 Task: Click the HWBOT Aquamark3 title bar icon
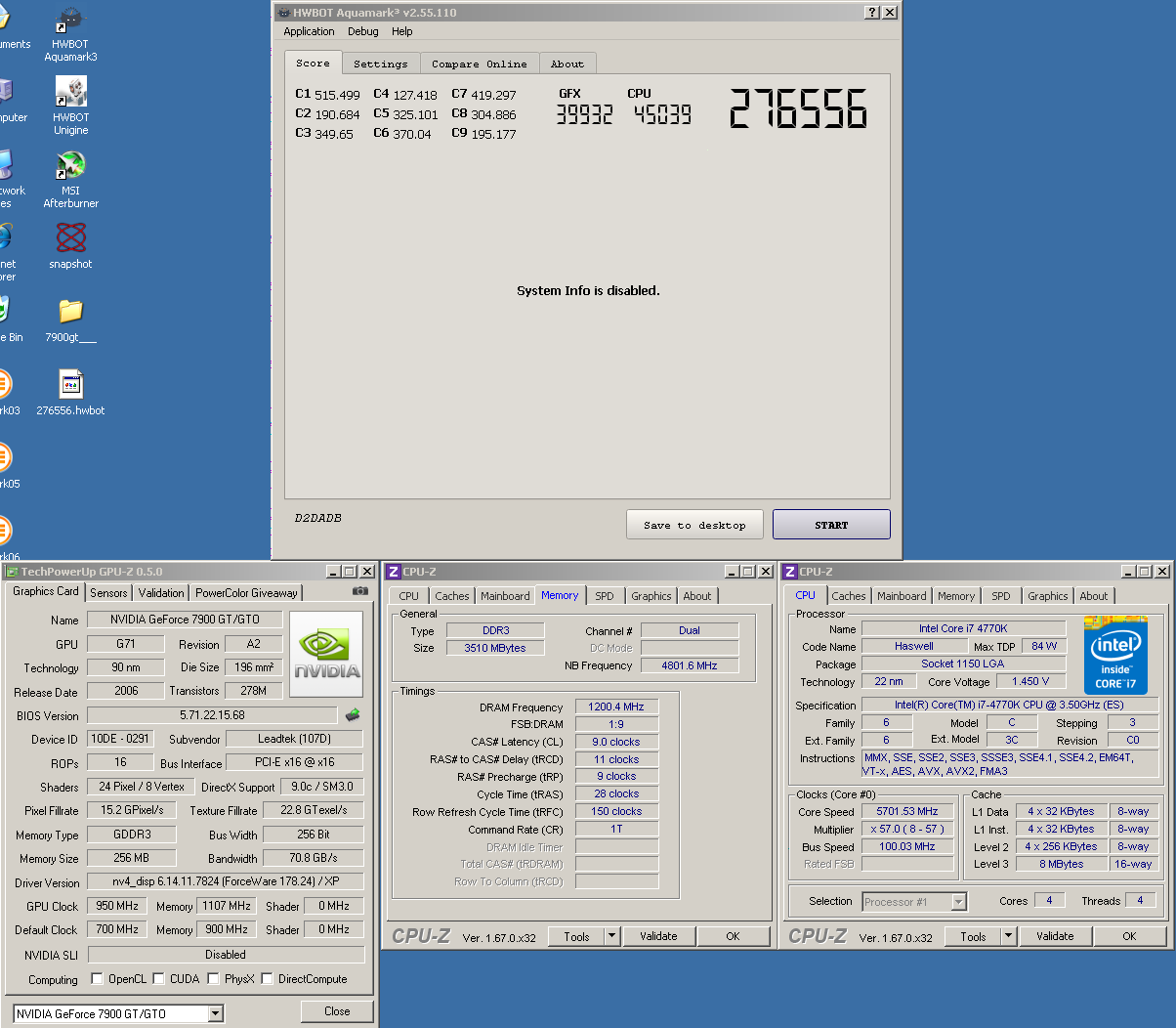[283, 13]
